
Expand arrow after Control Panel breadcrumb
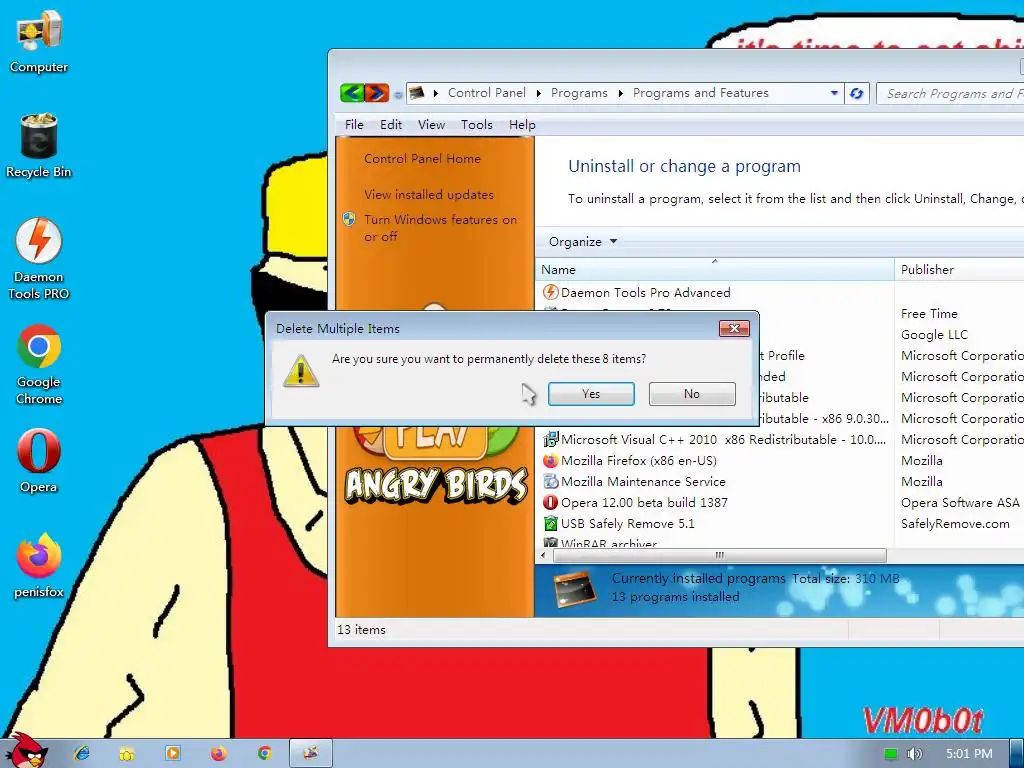(539, 93)
